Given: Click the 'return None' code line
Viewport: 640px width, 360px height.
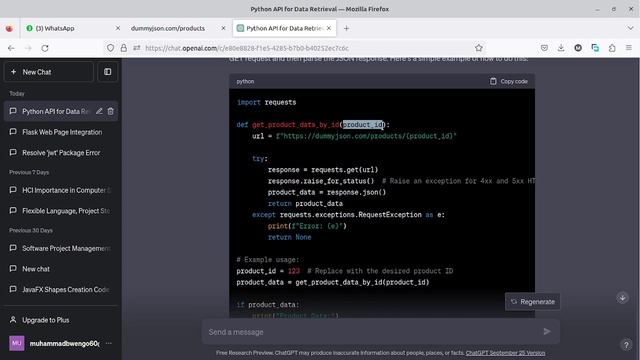Looking at the screenshot, I should [289, 237].
